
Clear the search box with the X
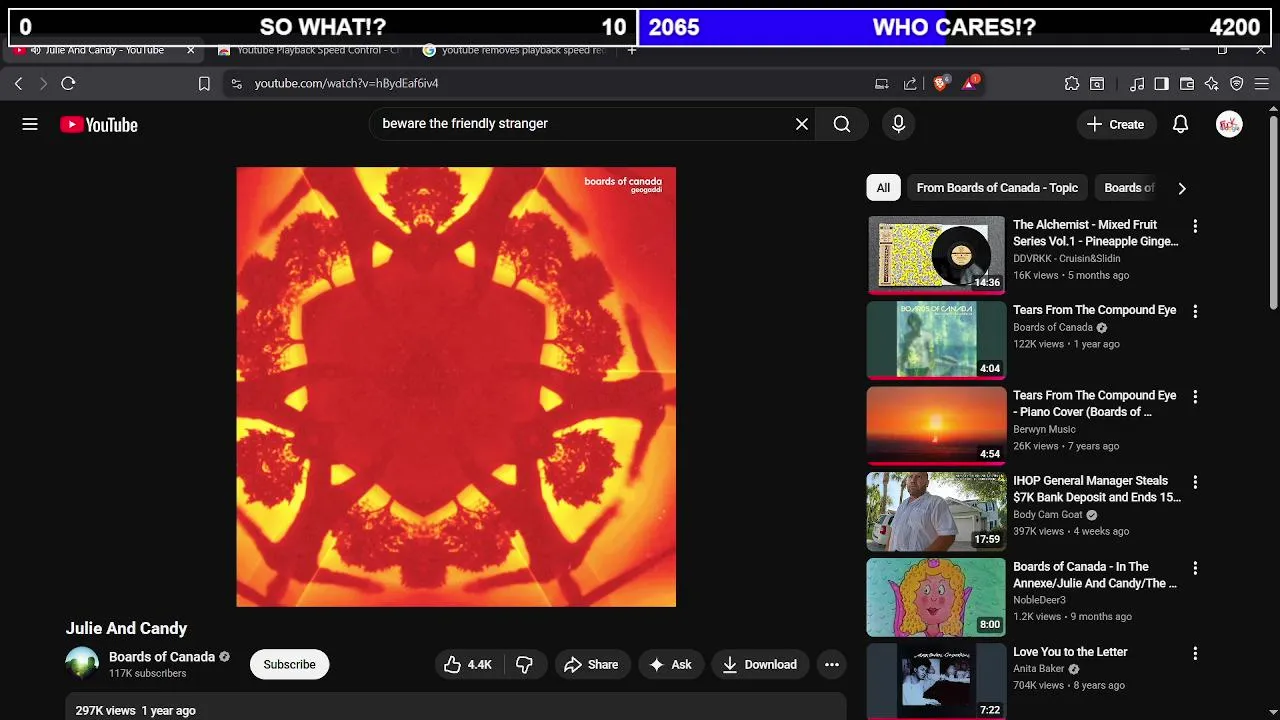point(802,124)
